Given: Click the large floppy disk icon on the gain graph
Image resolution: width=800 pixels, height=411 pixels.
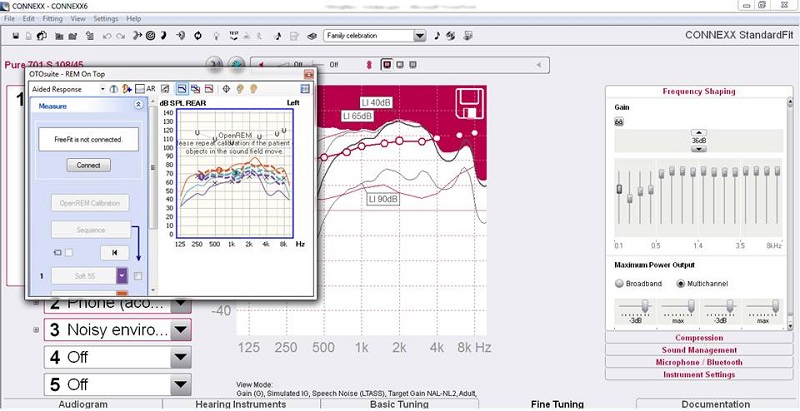Looking at the screenshot, I should click(x=470, y=102).
